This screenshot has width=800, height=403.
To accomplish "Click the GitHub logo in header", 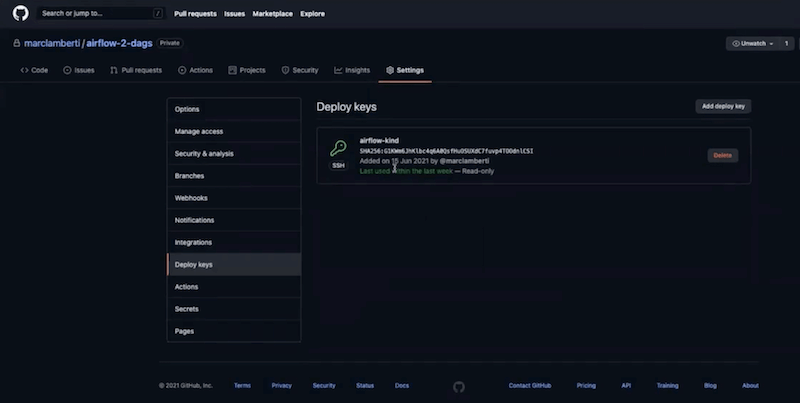I will (21, 14).
